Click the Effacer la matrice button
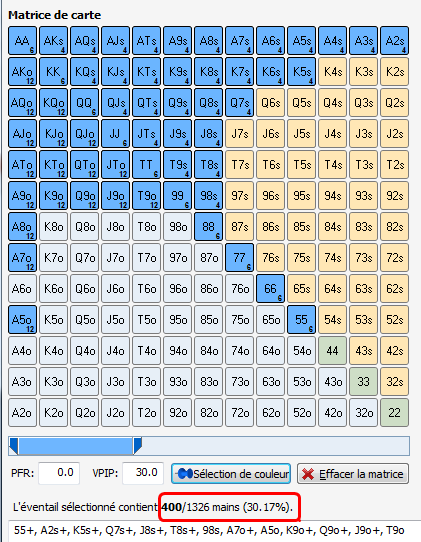Viewport: 421px width, 542px height. [353, 474]
